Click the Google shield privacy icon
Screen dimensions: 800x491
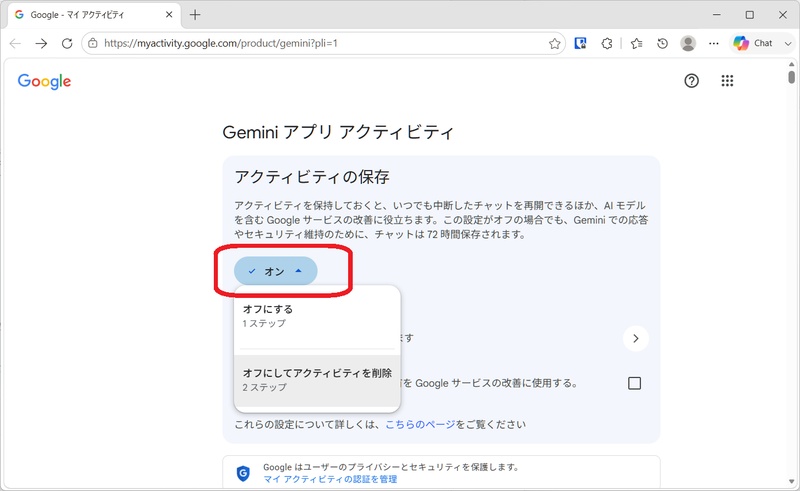243,473
